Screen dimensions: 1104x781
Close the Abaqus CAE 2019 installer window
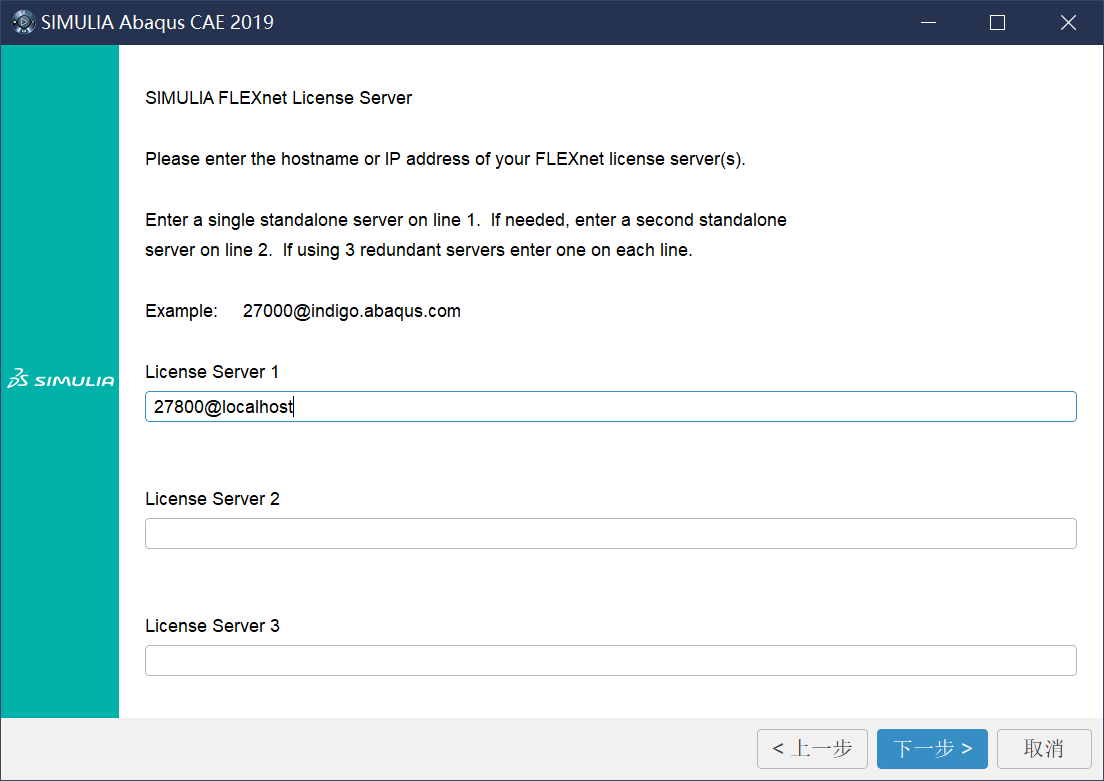pyautogui.click(x=1068, y=22)
